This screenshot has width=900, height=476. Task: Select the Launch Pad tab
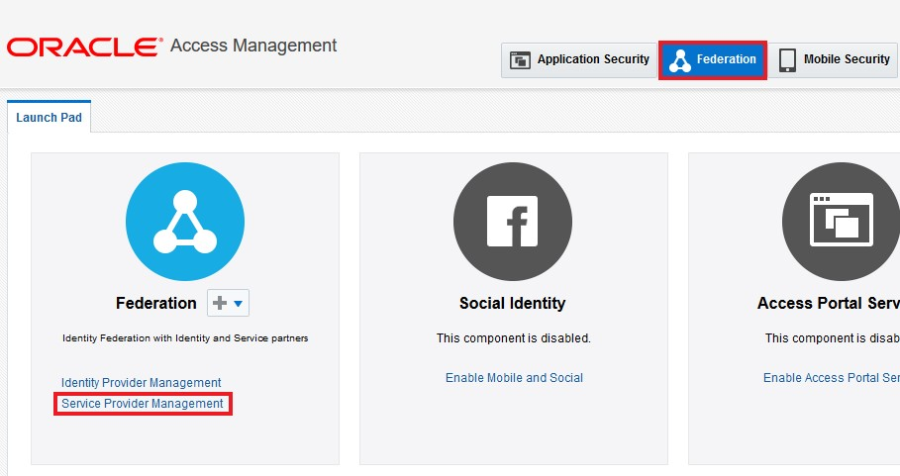(49, 118)
